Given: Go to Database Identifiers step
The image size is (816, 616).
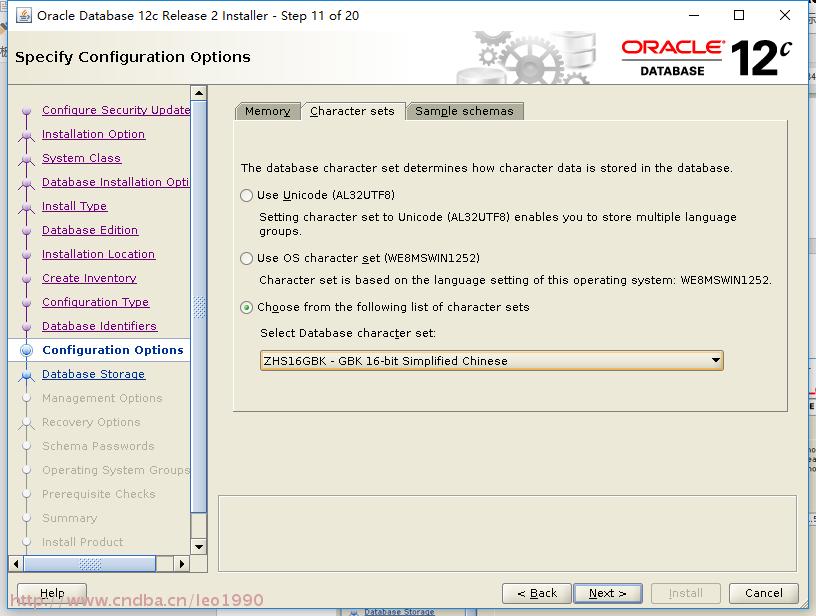Looking at the screenshot, I should coord(99,326).
